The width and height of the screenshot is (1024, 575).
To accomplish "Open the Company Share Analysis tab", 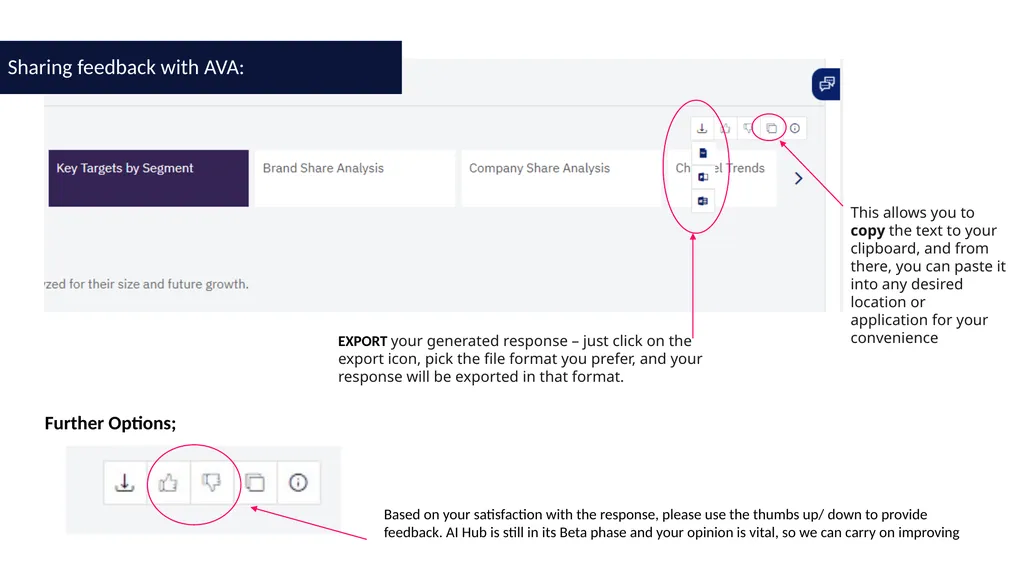I will coord(561,178).
